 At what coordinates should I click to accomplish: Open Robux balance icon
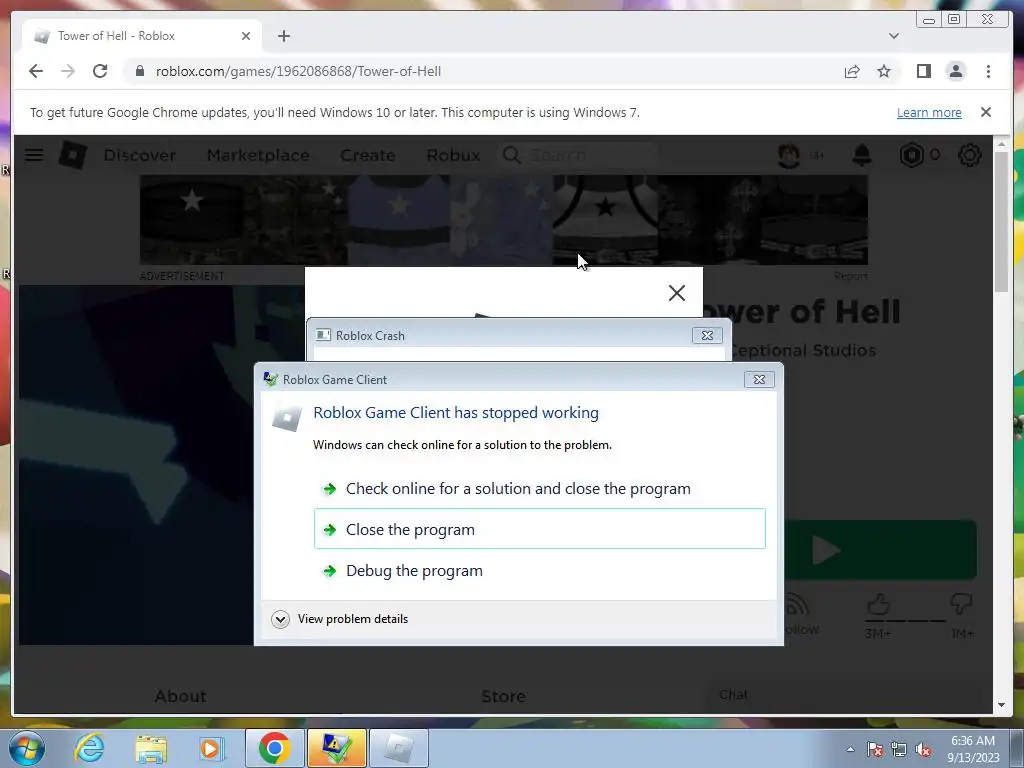912,155
